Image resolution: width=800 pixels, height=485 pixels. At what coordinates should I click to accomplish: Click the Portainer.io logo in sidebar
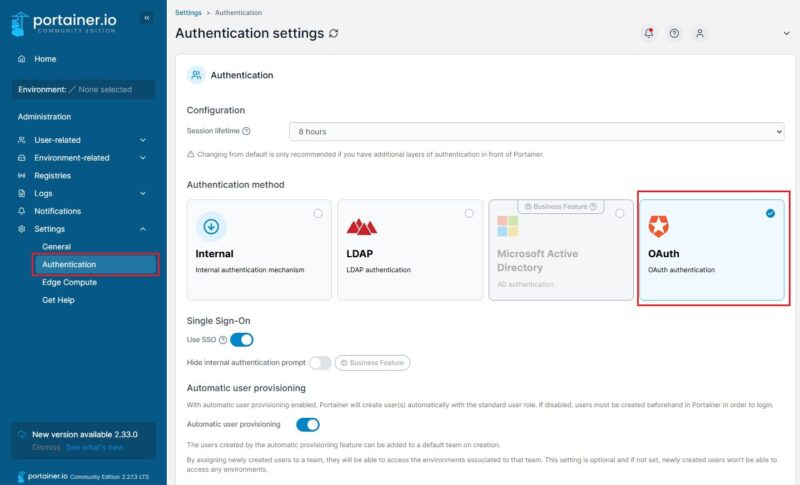[64, 23]
